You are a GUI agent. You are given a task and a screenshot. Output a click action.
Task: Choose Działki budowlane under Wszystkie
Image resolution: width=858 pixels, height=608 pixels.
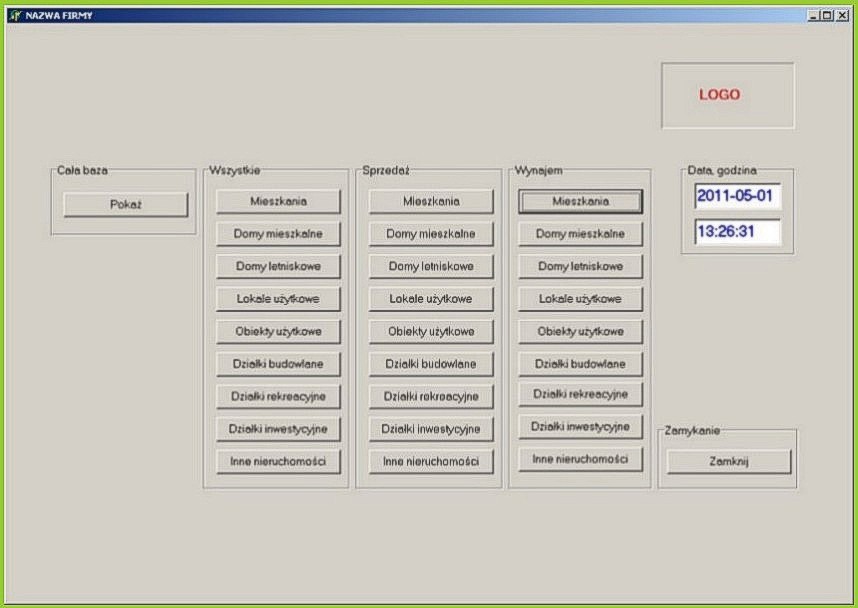(x=278, y=364)
